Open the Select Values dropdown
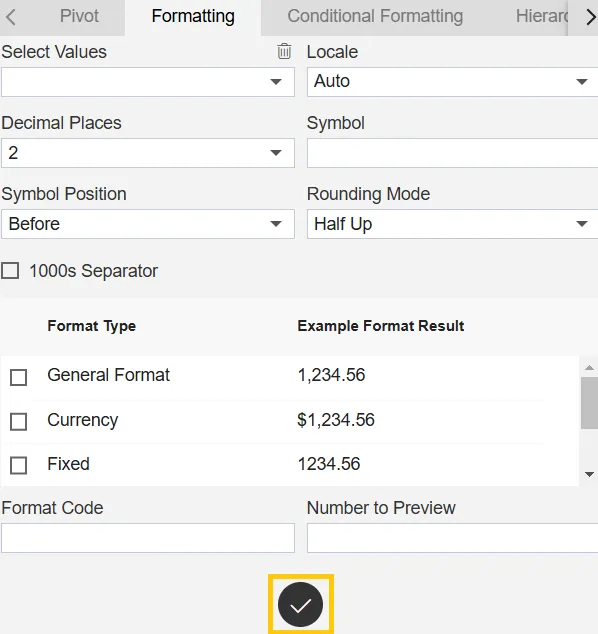 point(148,82)
